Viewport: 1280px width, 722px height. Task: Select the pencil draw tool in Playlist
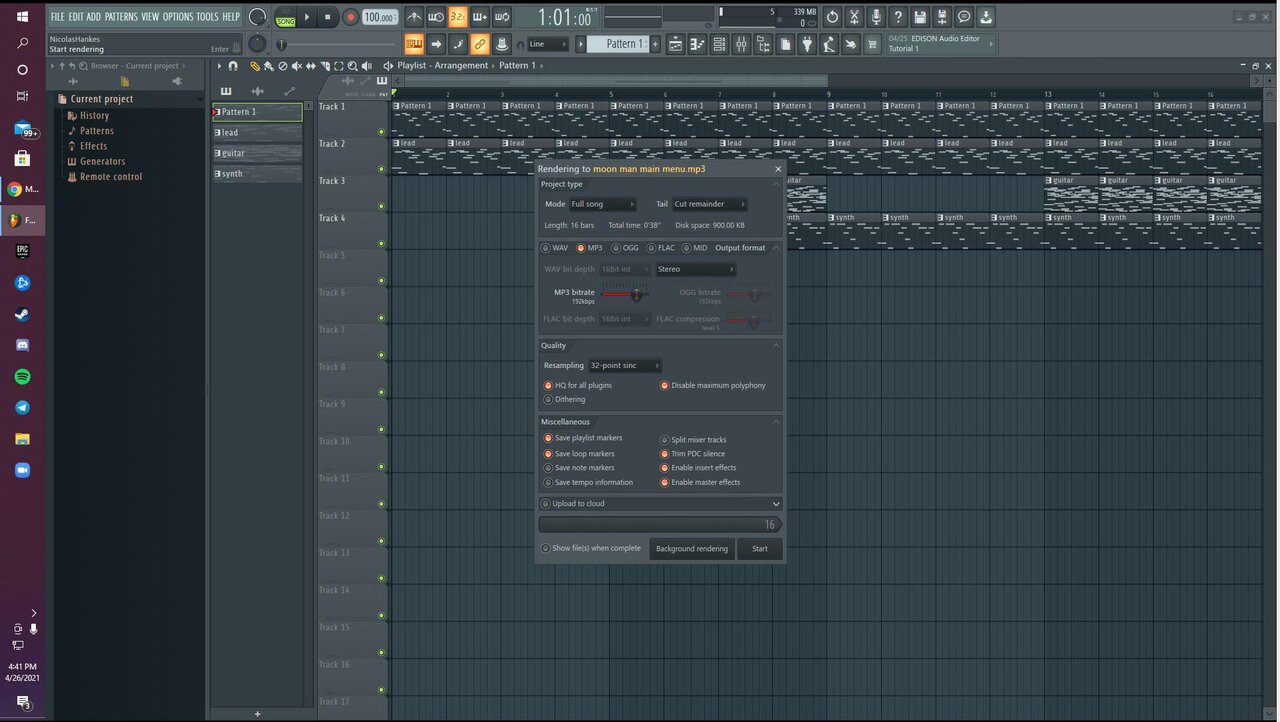pos(255,66)
